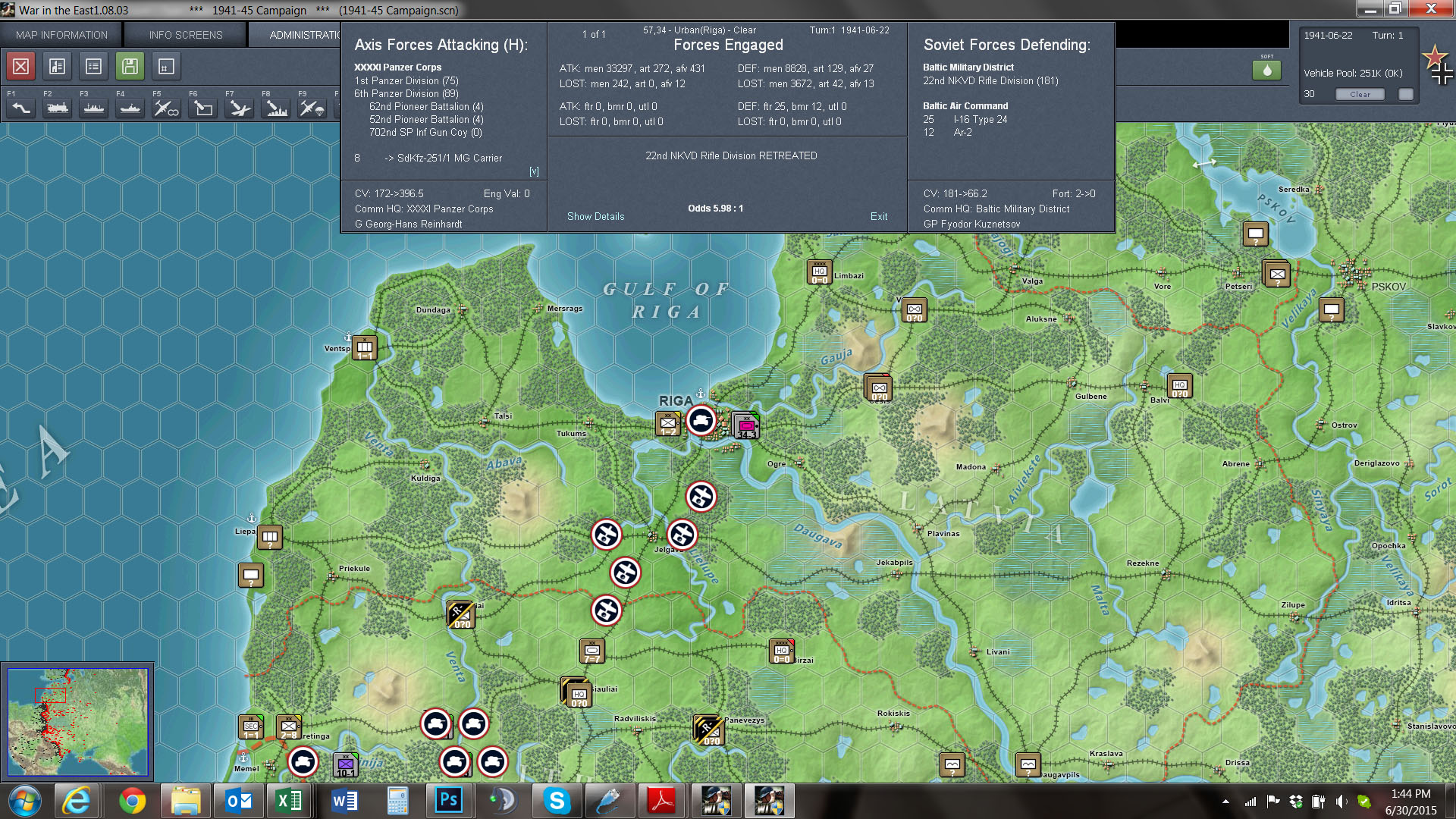
Task: Click XXXXI Panzer Corps heading
Action: pyautogui.click(x=397, y=67)
